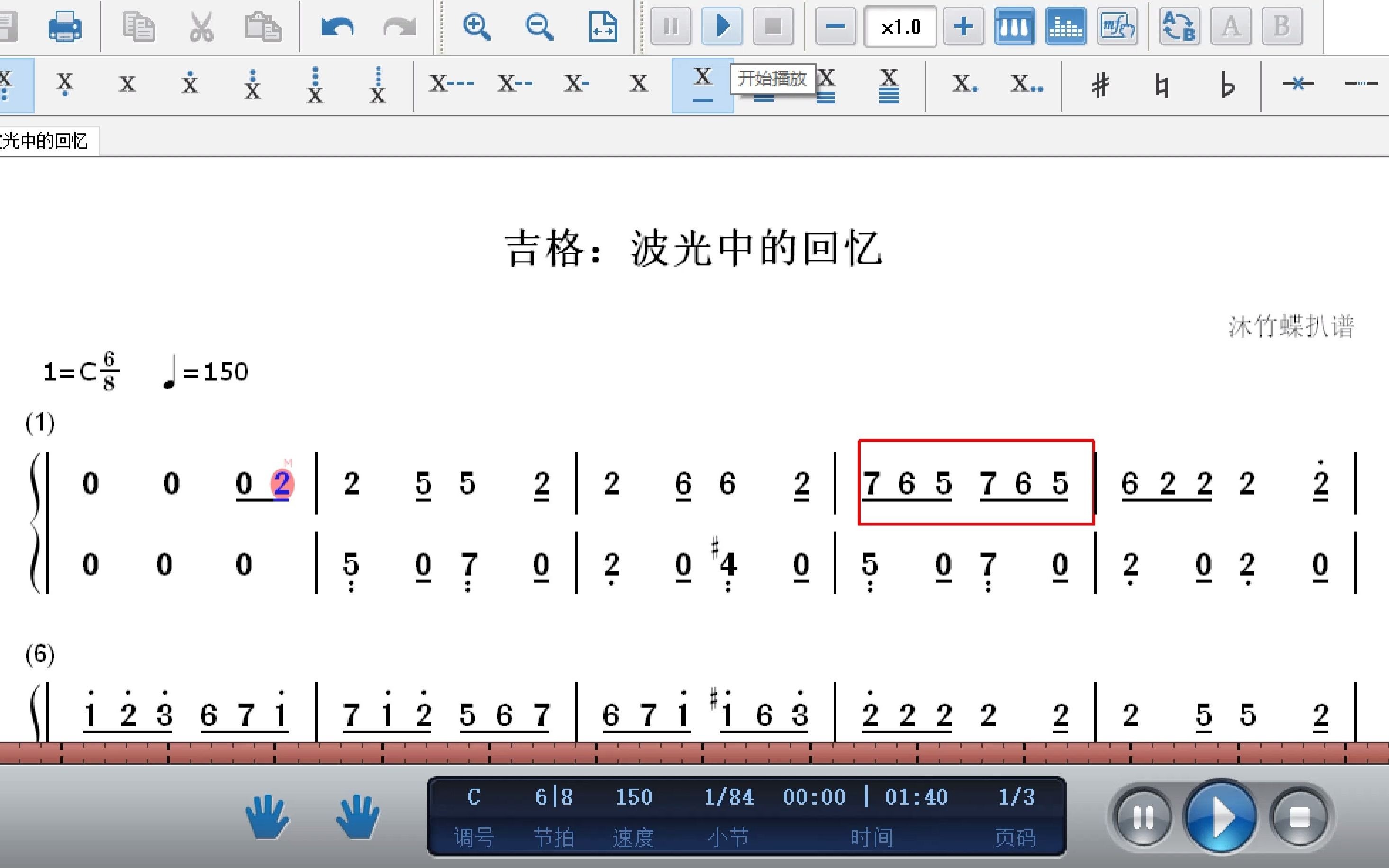Increase playback speed with the plus button
The width and height of the screenshot is (1389, 868).
(963, 26)
